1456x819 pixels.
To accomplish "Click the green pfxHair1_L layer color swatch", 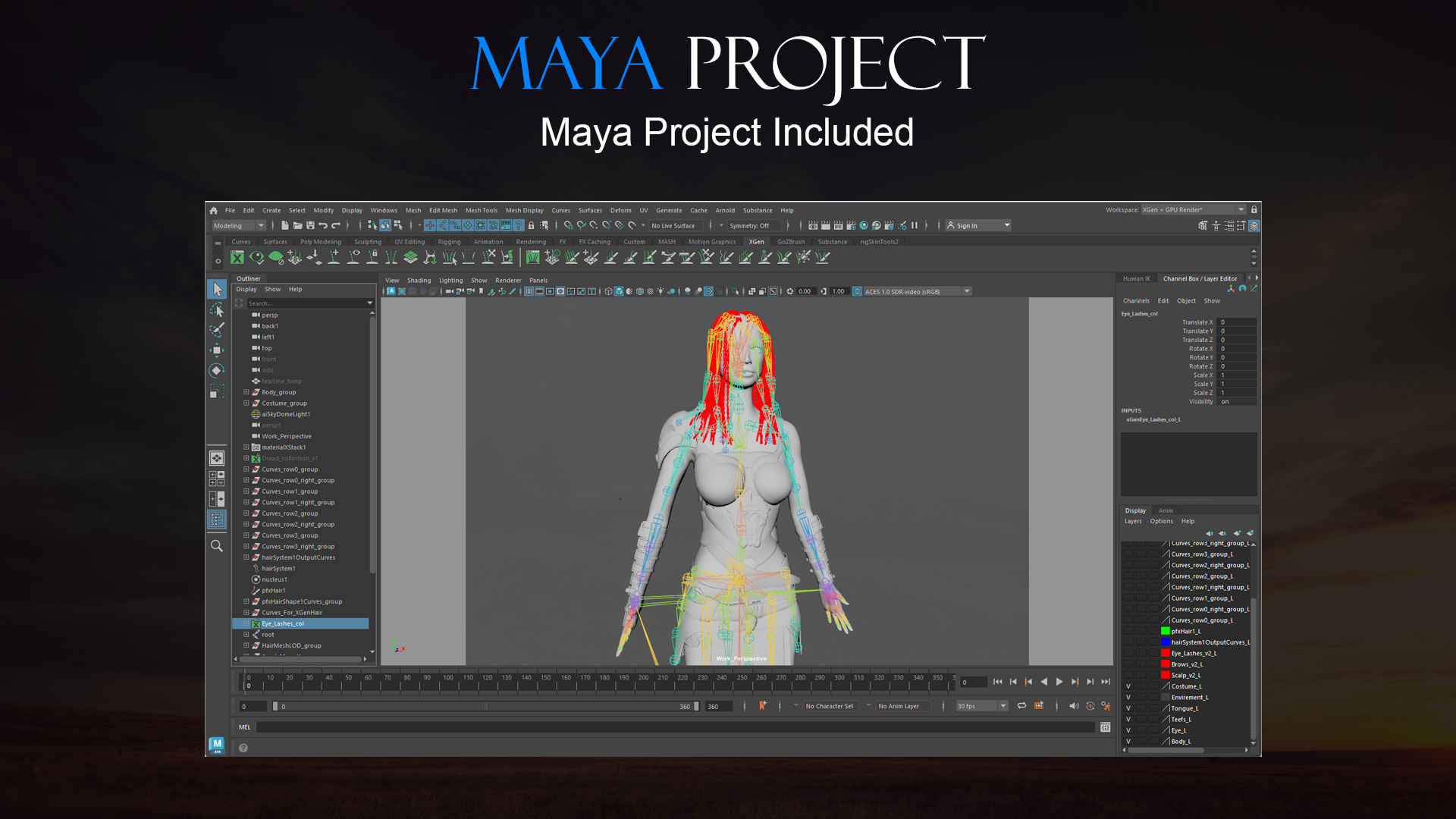I will [1165, 631].
